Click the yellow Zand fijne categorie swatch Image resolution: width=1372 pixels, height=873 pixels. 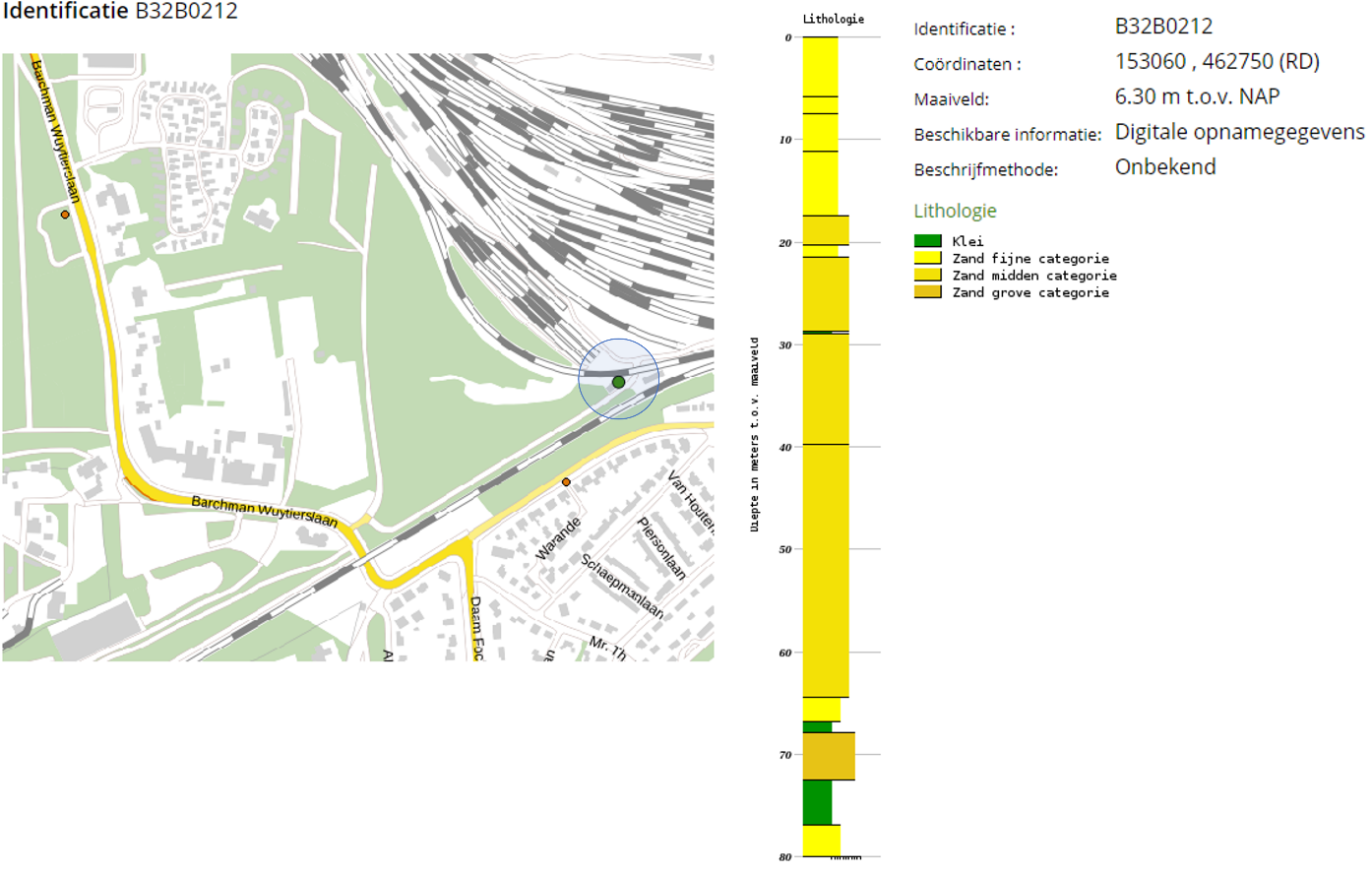[x=929, y=258]
